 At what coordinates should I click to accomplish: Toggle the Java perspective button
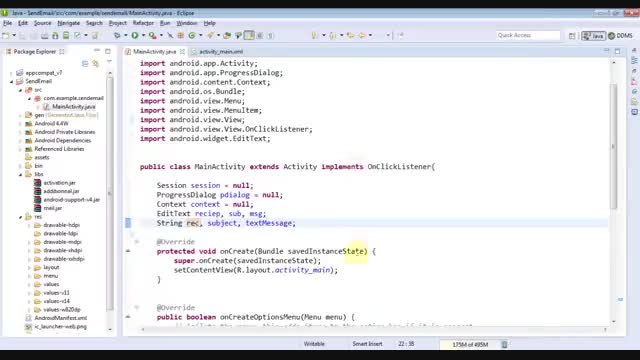pos(593,36)
